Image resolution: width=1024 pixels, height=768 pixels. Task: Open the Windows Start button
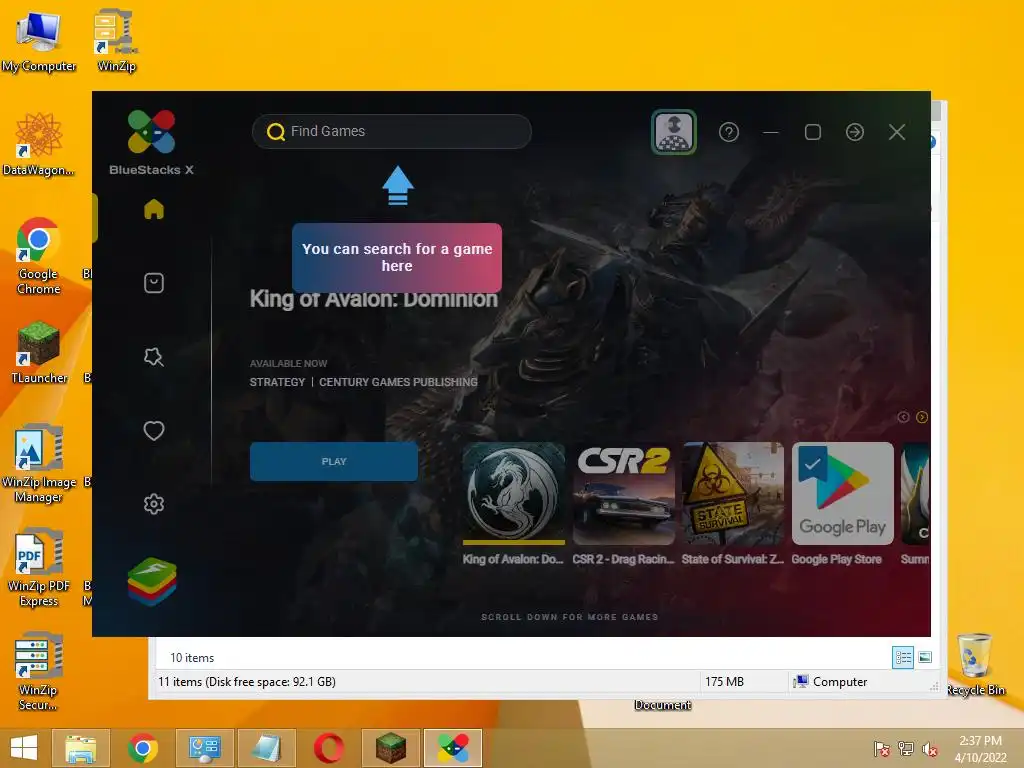click(24, 747)
